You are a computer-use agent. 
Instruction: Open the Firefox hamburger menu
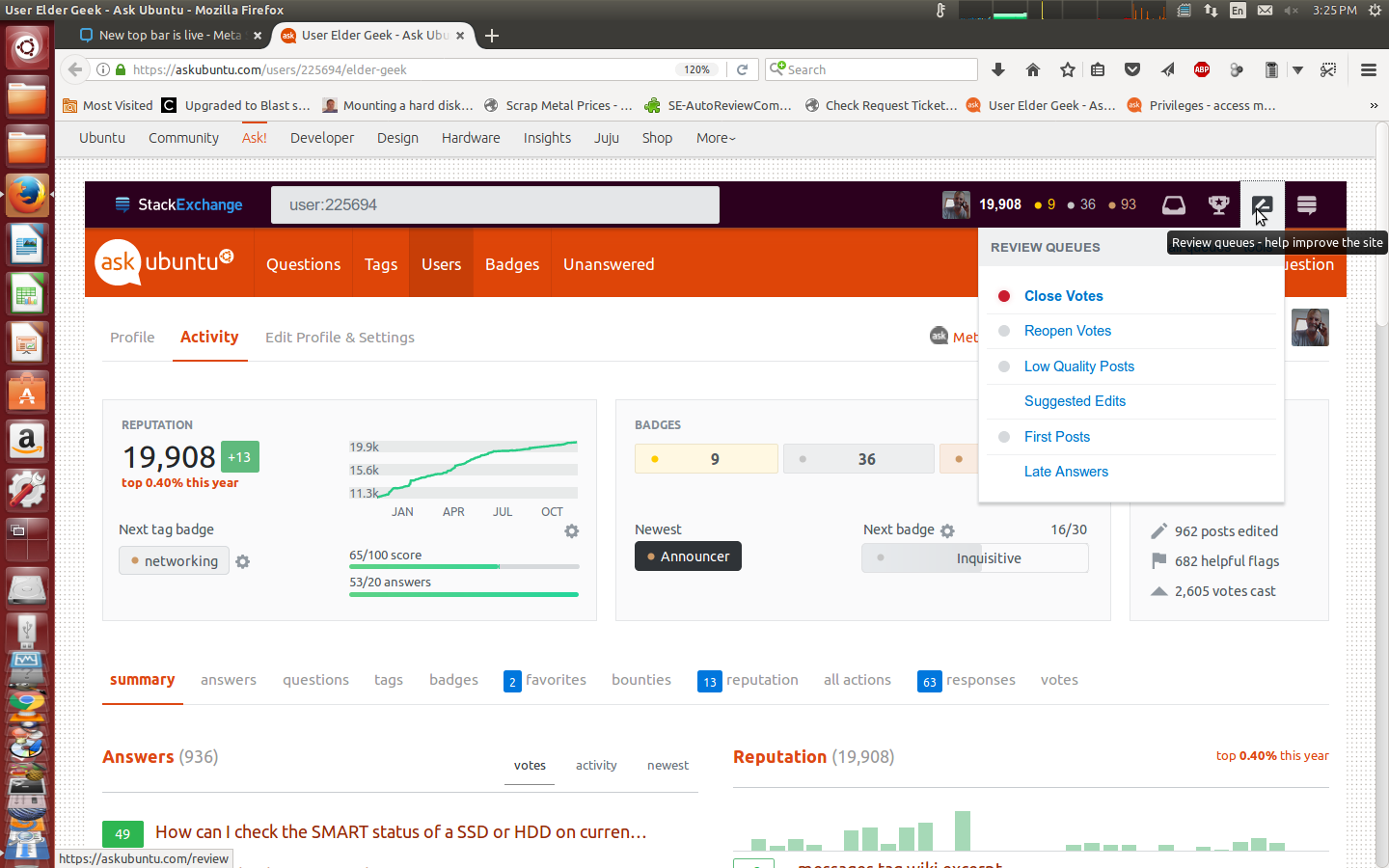[1368, 69]
